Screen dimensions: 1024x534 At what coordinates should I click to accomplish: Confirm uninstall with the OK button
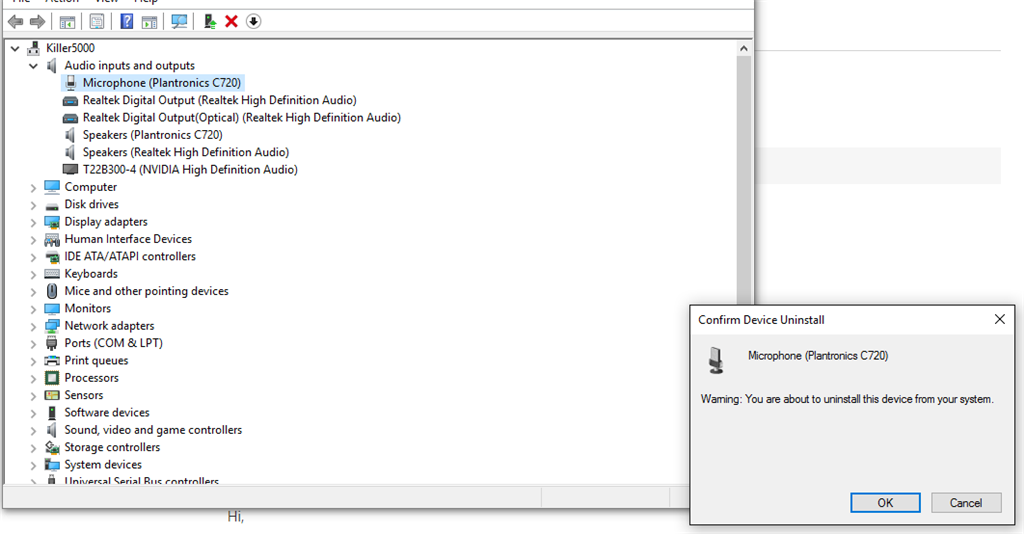[885, 503]
